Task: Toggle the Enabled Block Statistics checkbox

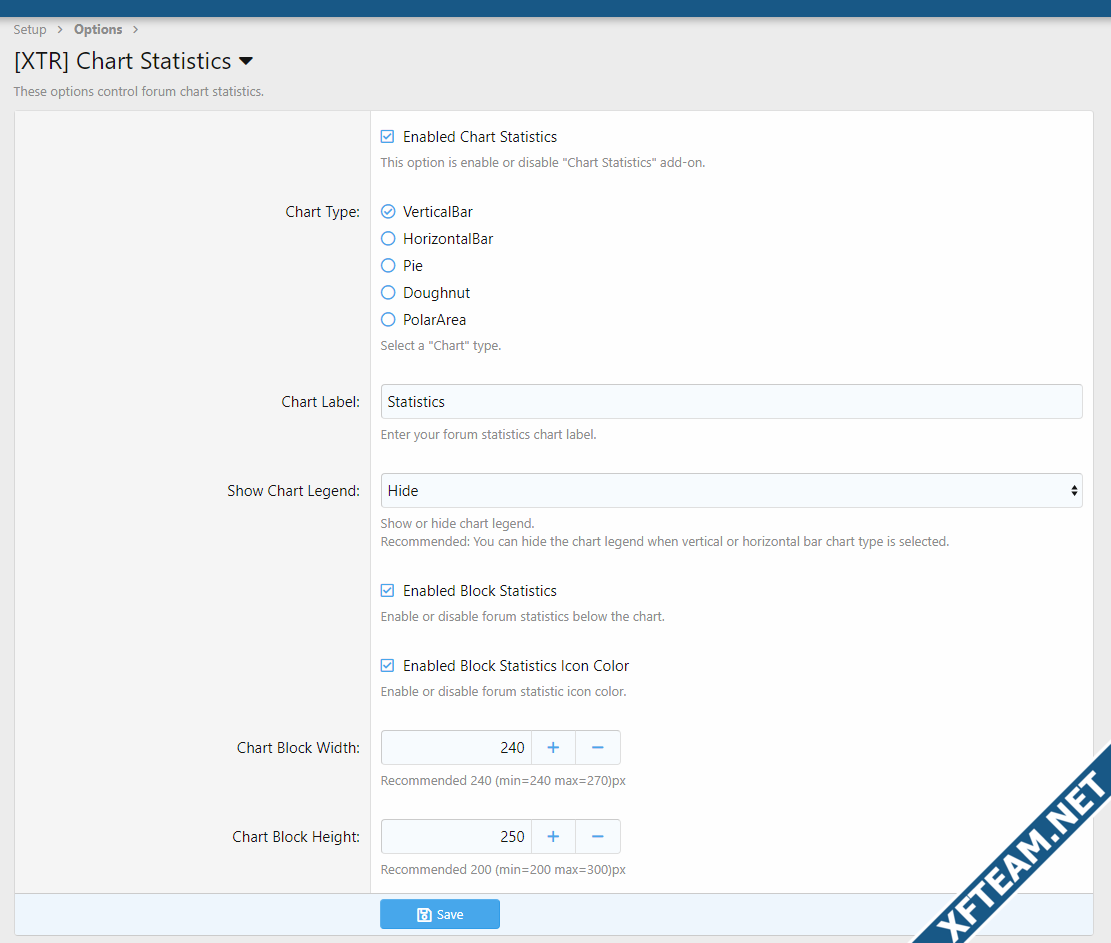Action: point(388,591)
